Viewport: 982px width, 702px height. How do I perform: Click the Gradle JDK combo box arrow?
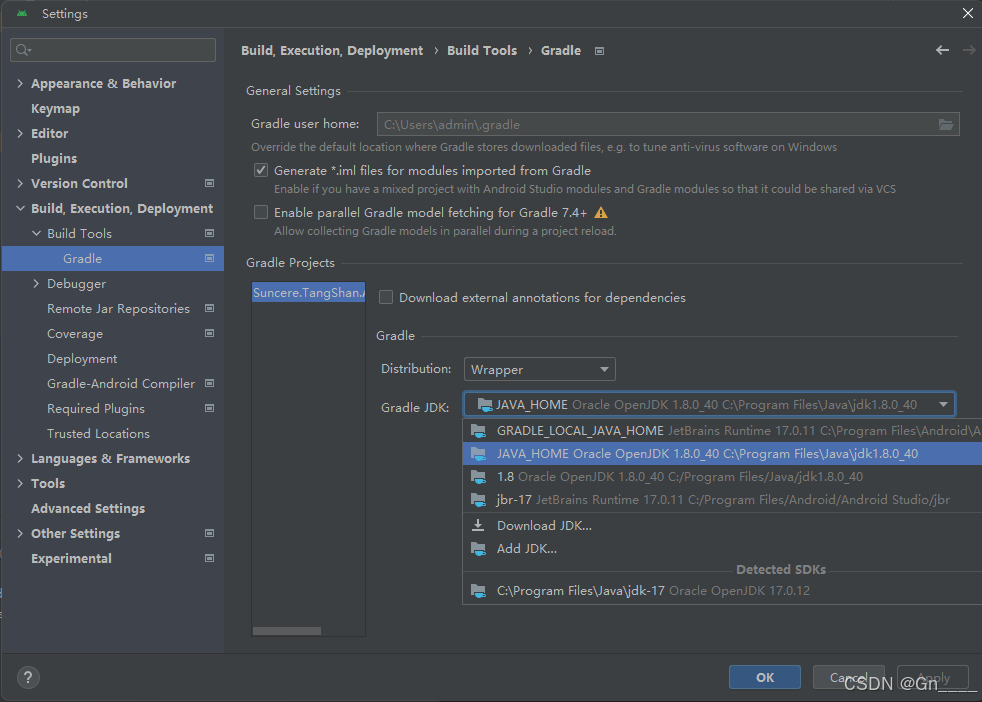point(943,405)
